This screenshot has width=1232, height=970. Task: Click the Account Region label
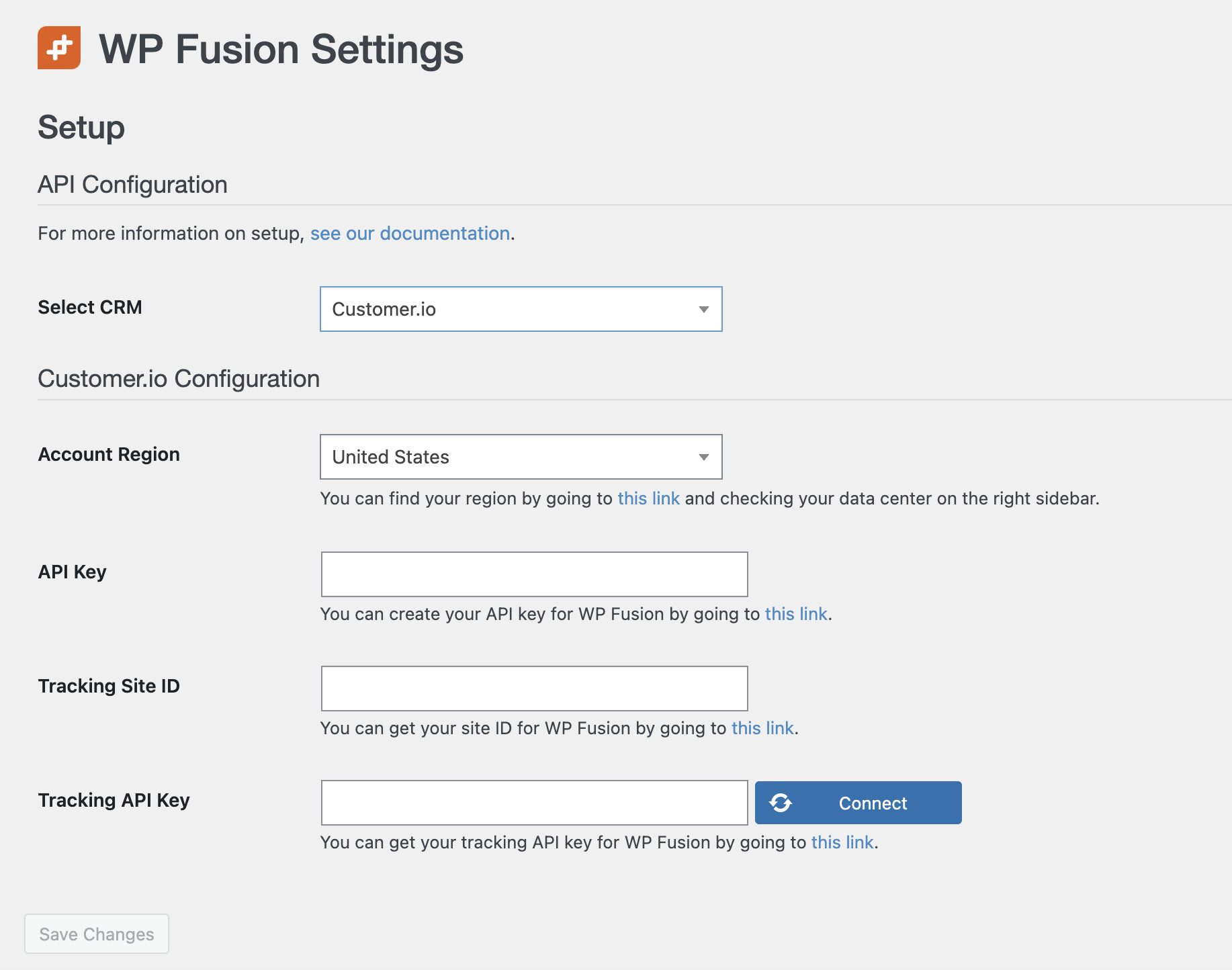coord(109,454)
